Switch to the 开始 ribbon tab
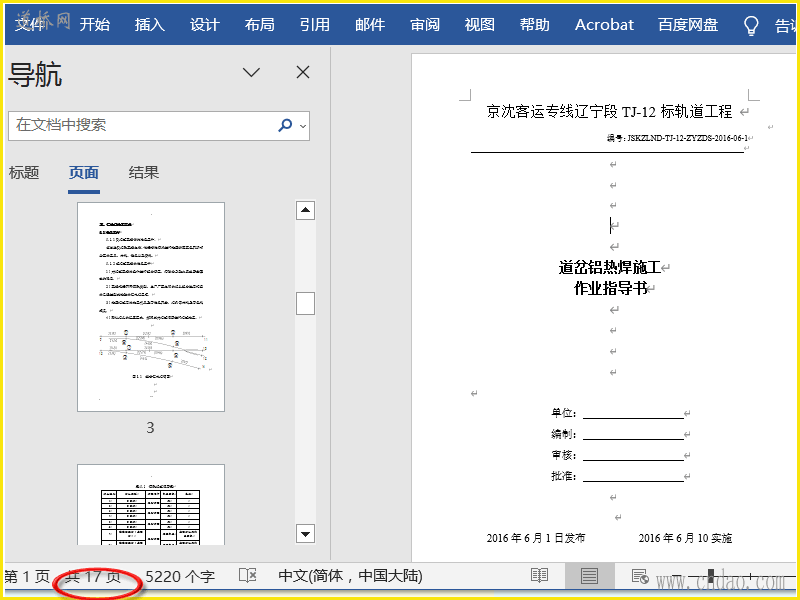The height and width of the screenshot is (600, 800). click(95, 24)
